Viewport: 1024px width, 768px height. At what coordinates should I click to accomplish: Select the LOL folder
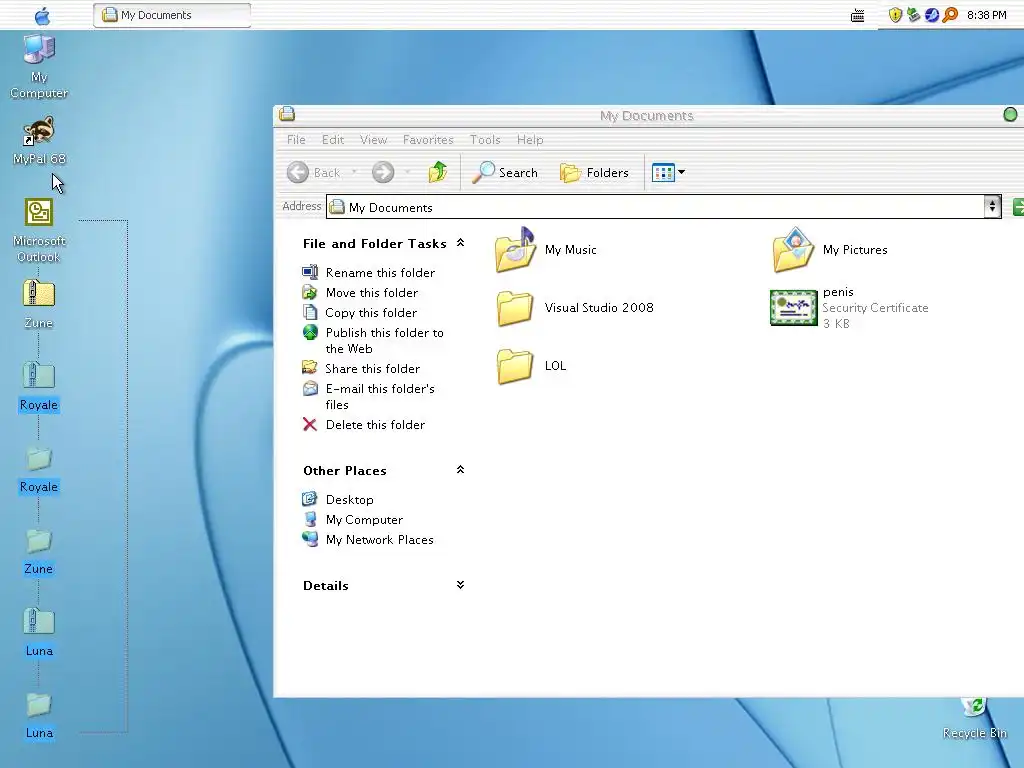(531, 366)
